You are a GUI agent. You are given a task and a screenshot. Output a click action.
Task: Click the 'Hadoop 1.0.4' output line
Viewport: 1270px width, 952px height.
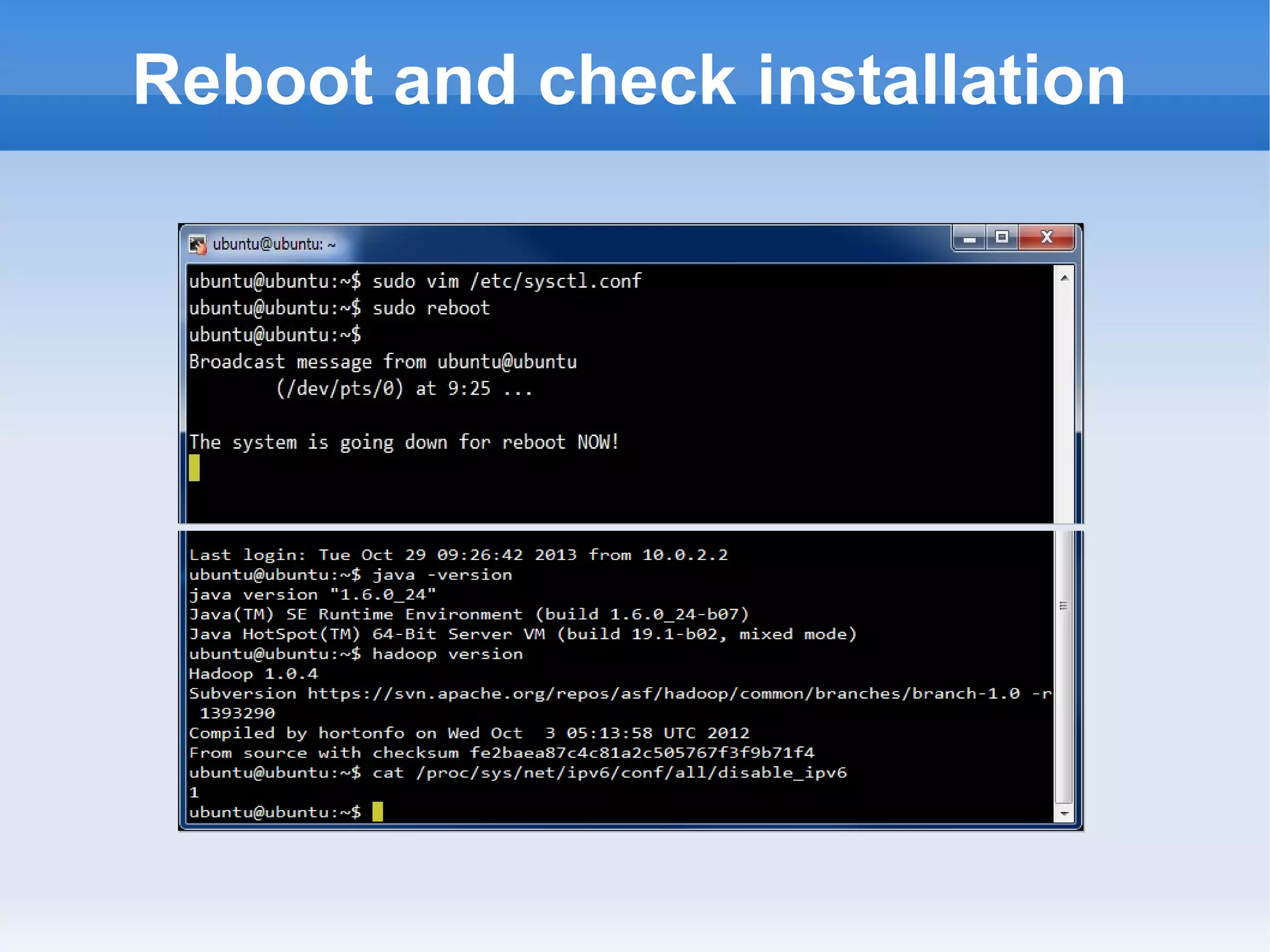pyautogui.click(x=253, y=674)
